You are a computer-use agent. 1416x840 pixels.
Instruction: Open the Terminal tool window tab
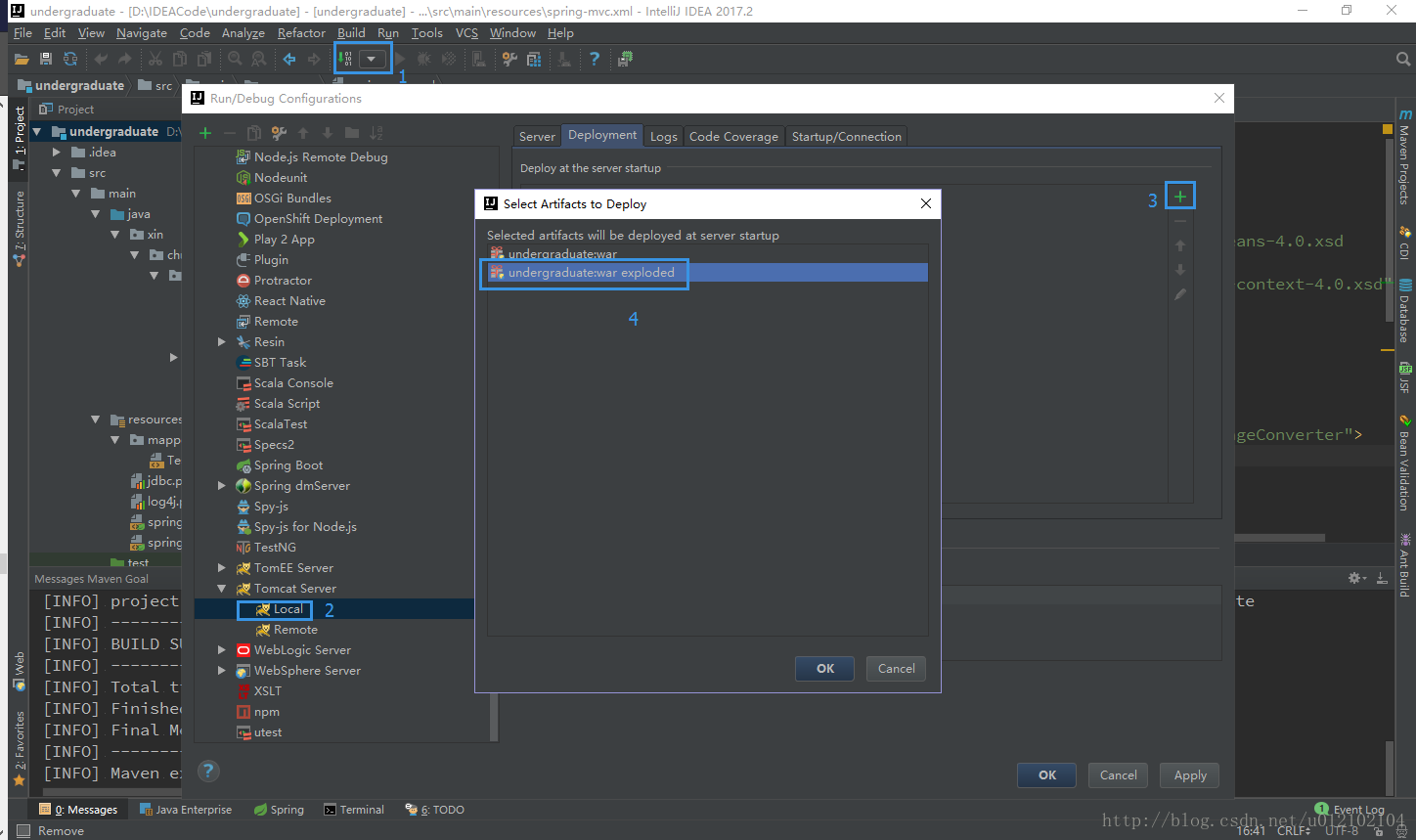click(354, 810)
